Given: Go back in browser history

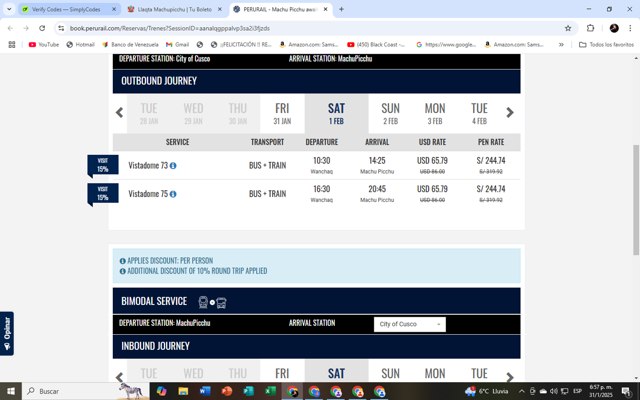Looking at the screenshot, I should (x=11, y=28).
